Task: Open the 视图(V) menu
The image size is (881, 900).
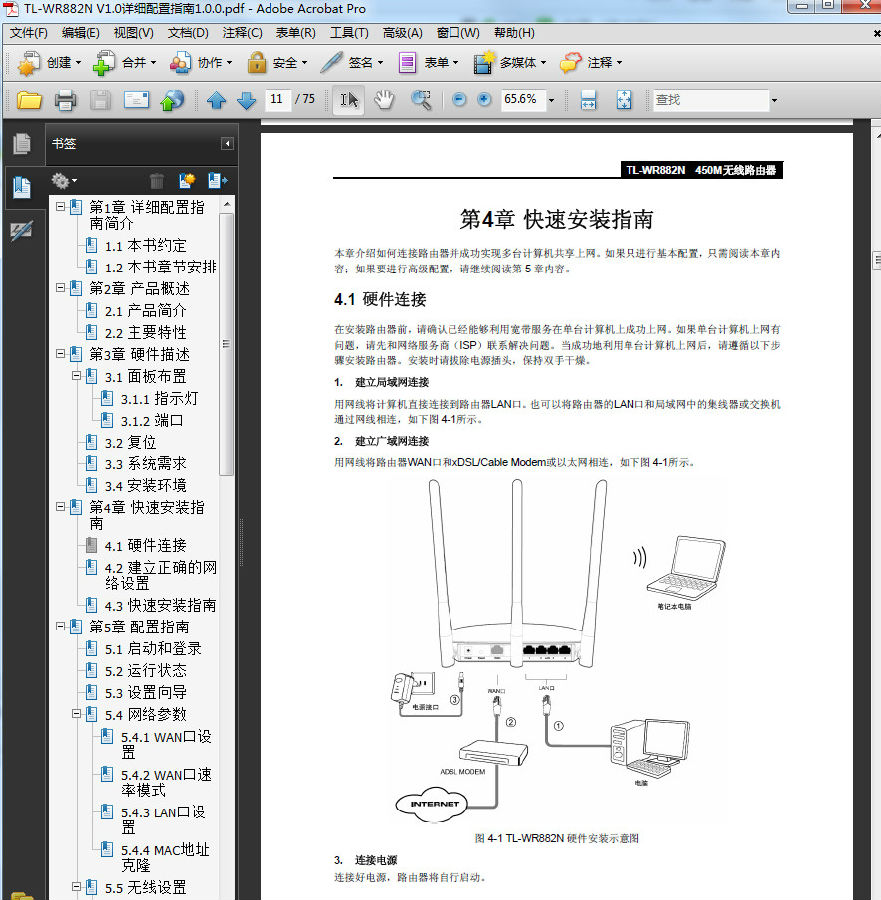Action: click(x=134, y=33)
